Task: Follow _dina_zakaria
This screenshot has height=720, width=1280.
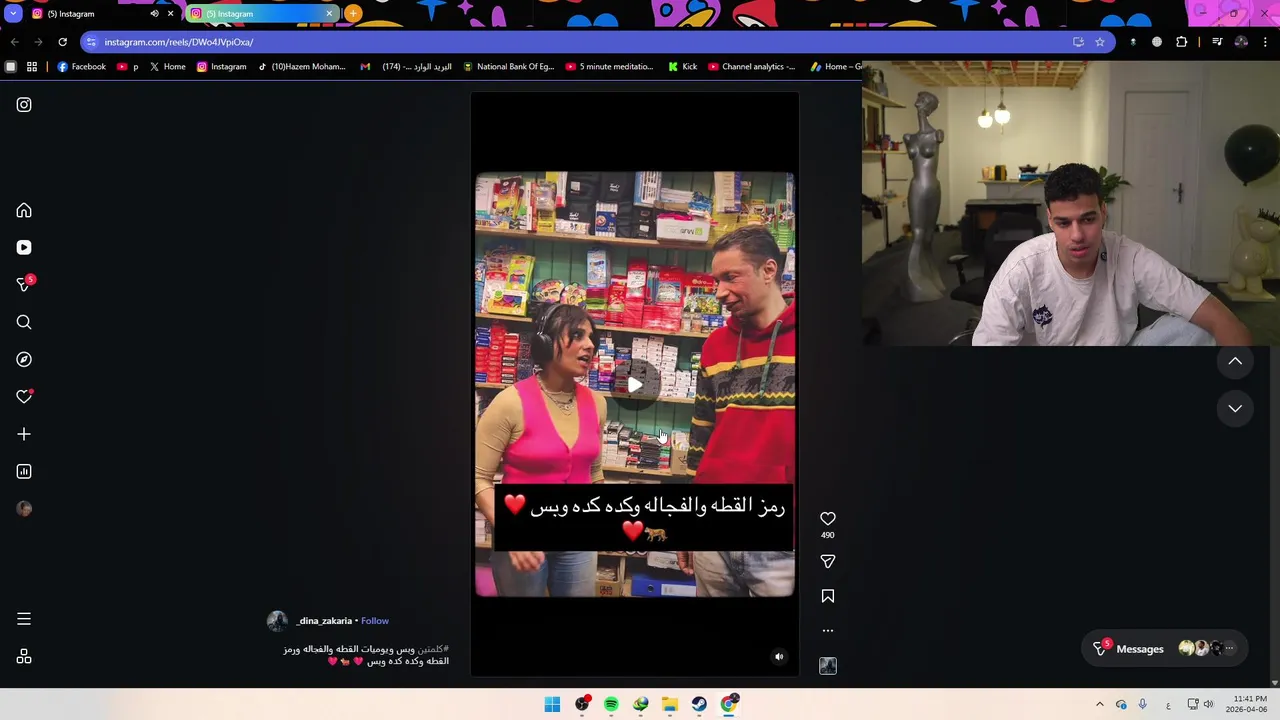Action: click(375, 621)
